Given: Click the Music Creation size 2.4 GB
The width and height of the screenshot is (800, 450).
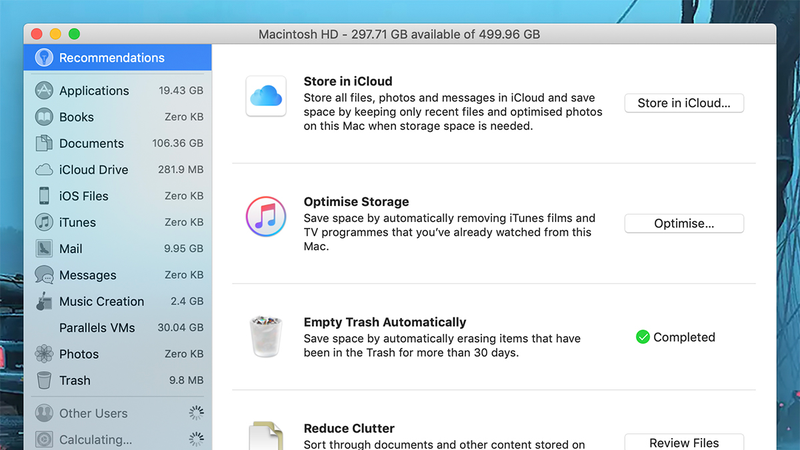Looking at the screenshot, I should 187,302.
